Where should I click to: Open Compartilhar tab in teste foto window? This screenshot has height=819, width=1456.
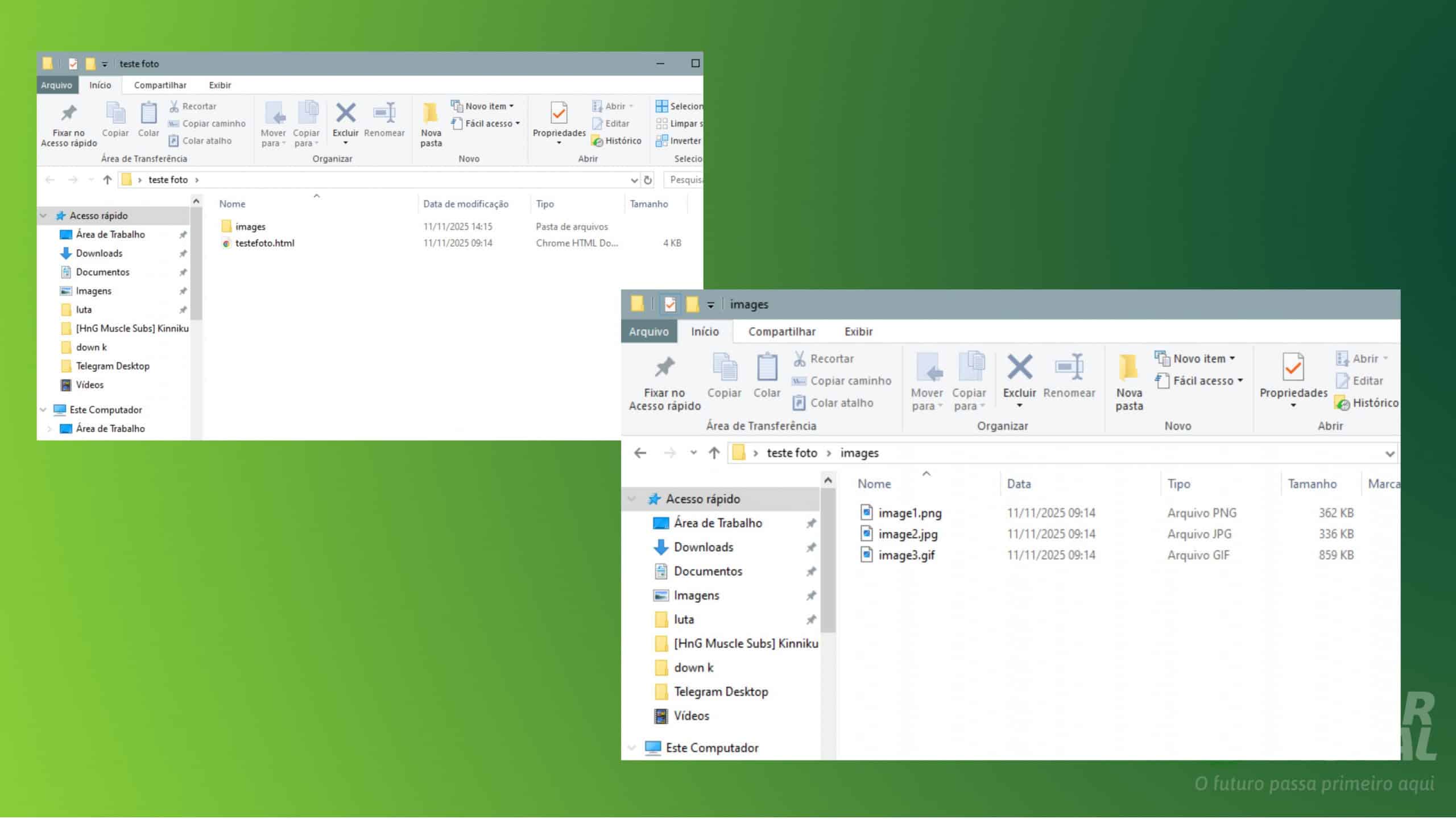coord(160,85)
